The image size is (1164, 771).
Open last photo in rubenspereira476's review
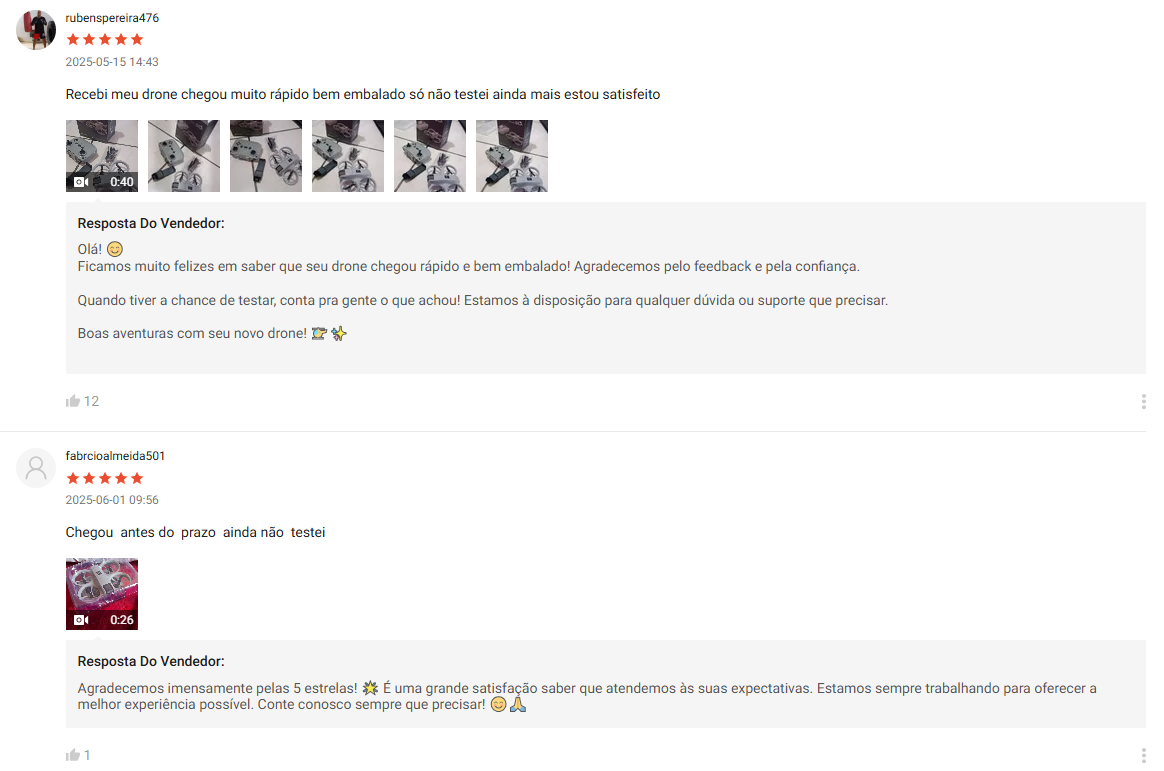click(x=512, y=156)
